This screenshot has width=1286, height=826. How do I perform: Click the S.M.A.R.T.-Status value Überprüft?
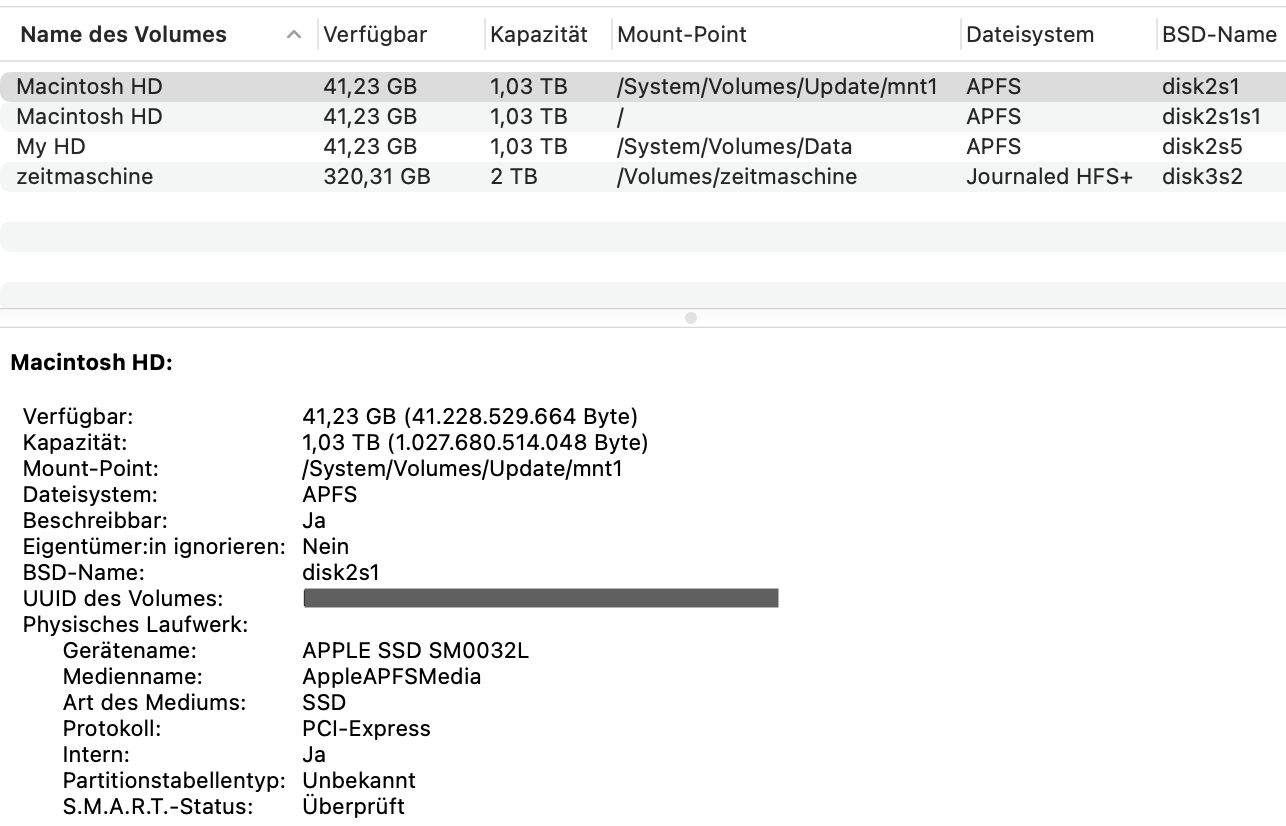point(353,806)
